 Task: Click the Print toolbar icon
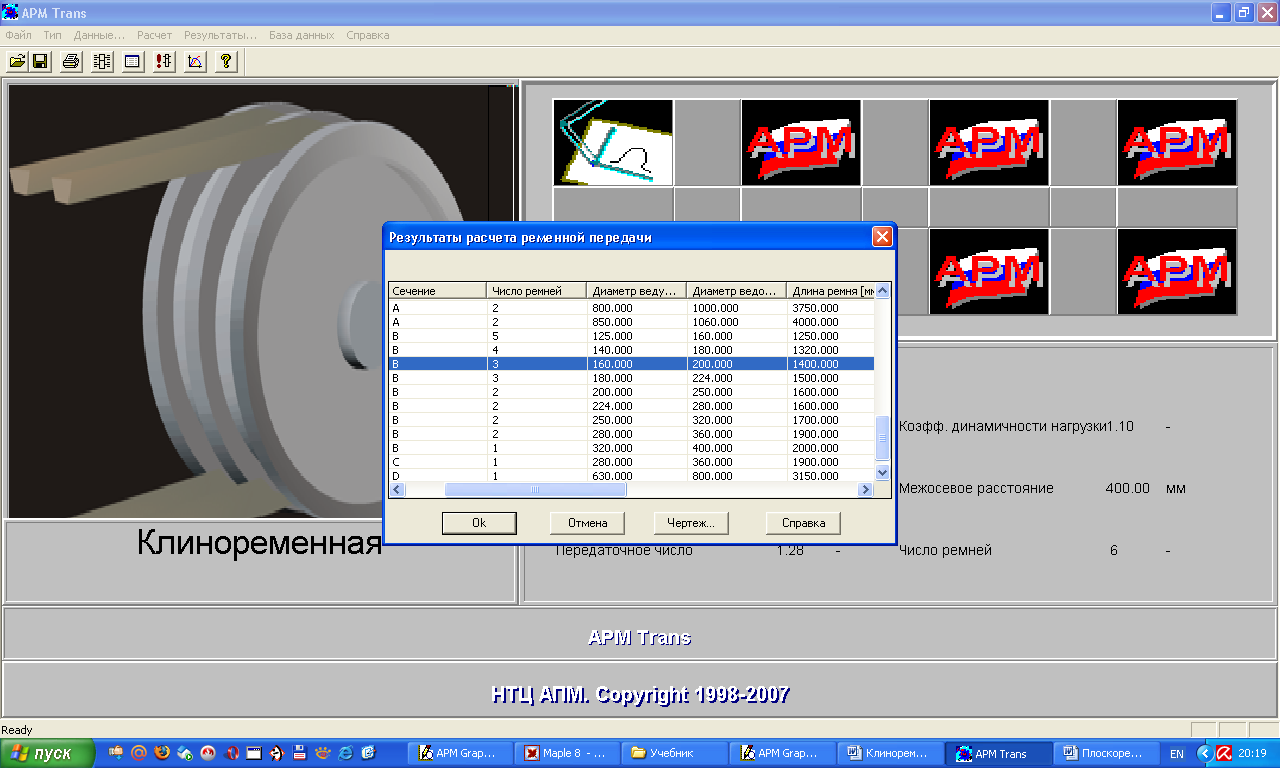pos(71,62)
